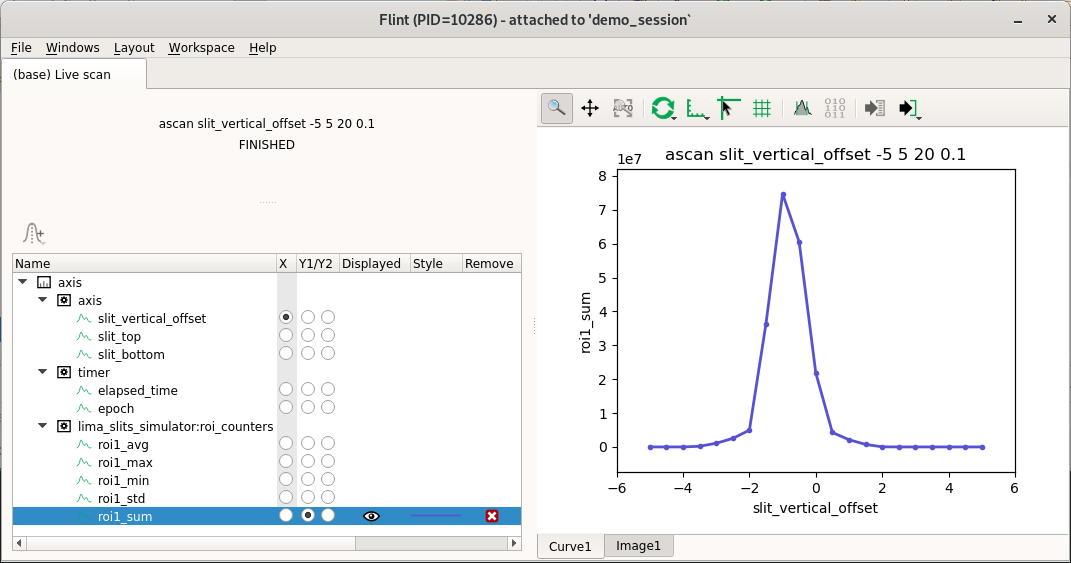The image size is (1071, 563).
Task: Switch to the Image1 tab
Action: pos(639,545)
